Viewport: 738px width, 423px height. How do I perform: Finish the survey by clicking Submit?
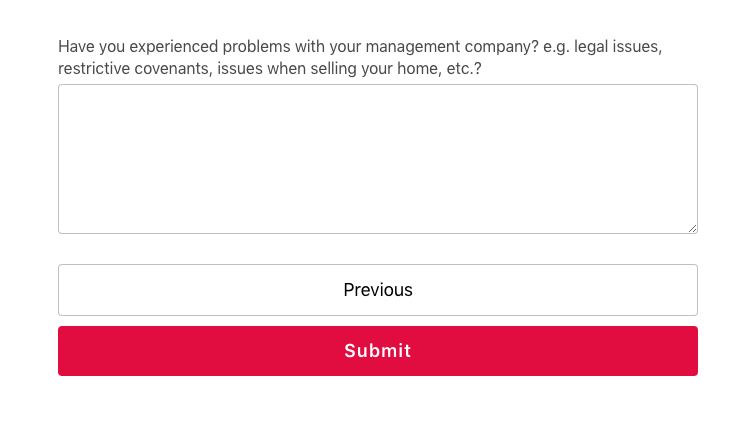(377, 351)
